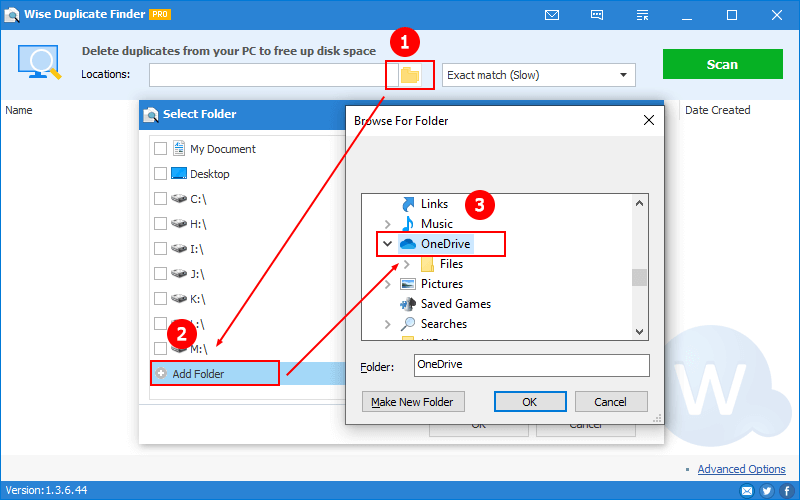800x500 pixels.
Task: Click the Desktop monitor icon in list
Action: 179,173
